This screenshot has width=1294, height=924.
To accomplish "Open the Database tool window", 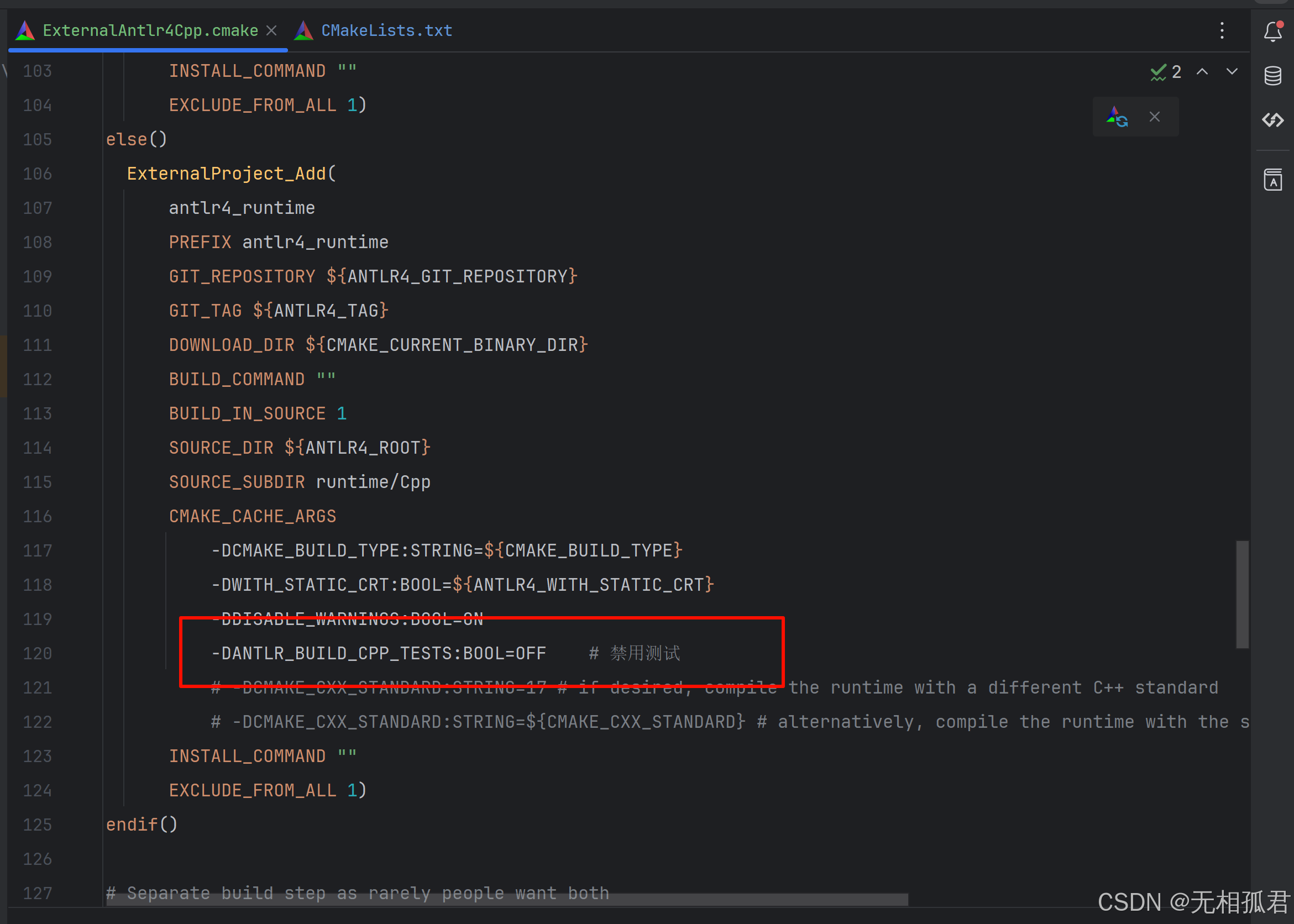I will 1273,75.
